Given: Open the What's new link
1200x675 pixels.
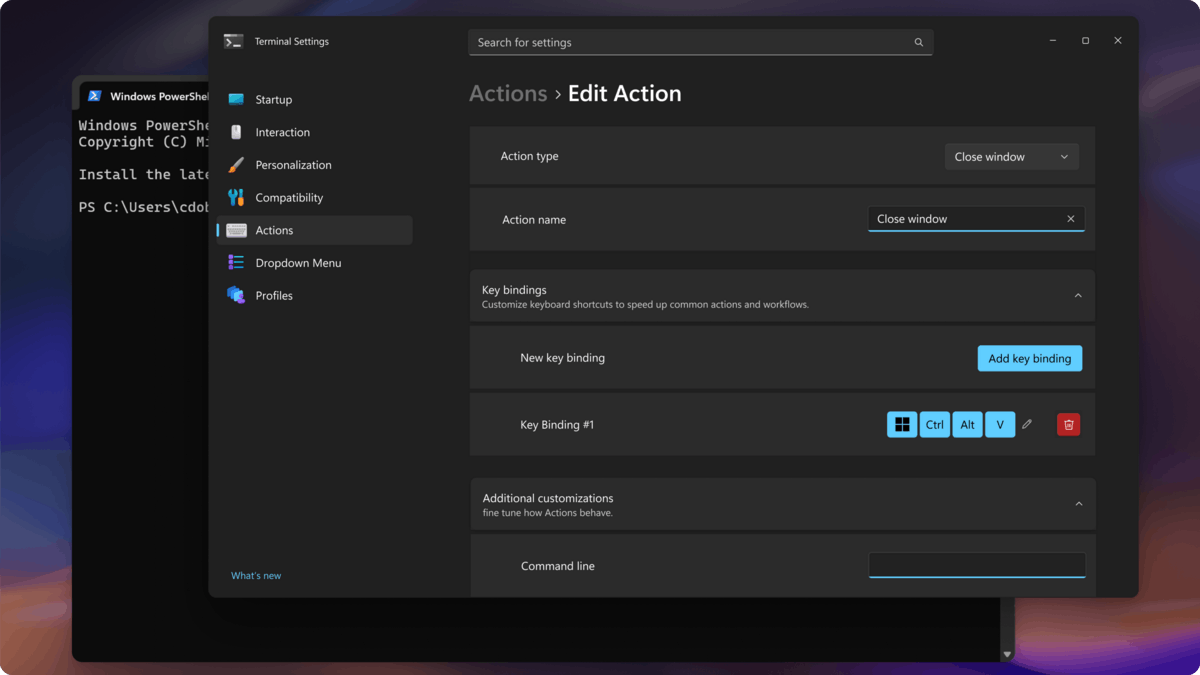Looking at the screenshot, I should (256, 576).
